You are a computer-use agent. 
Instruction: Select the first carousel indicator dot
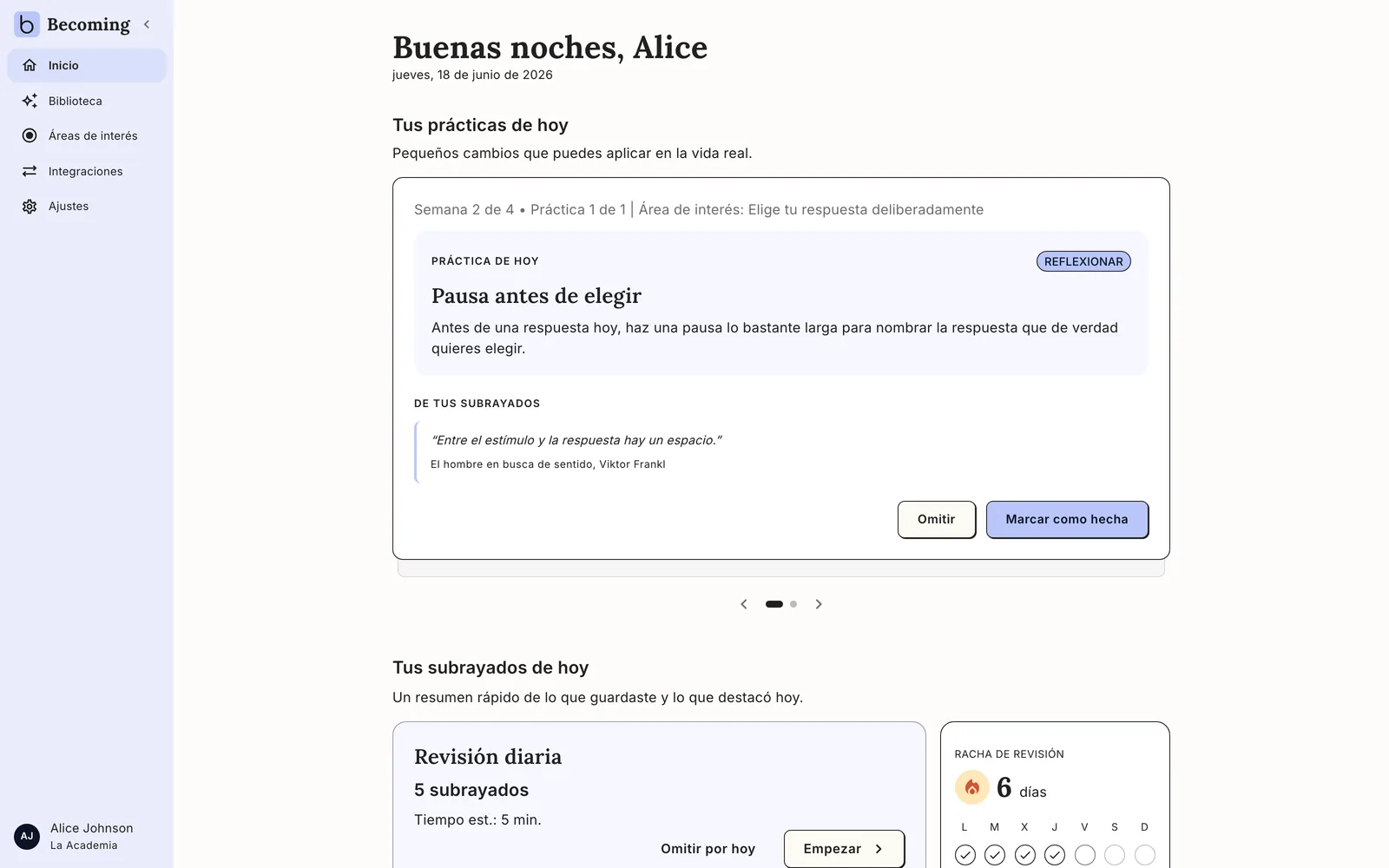(774, 604)
